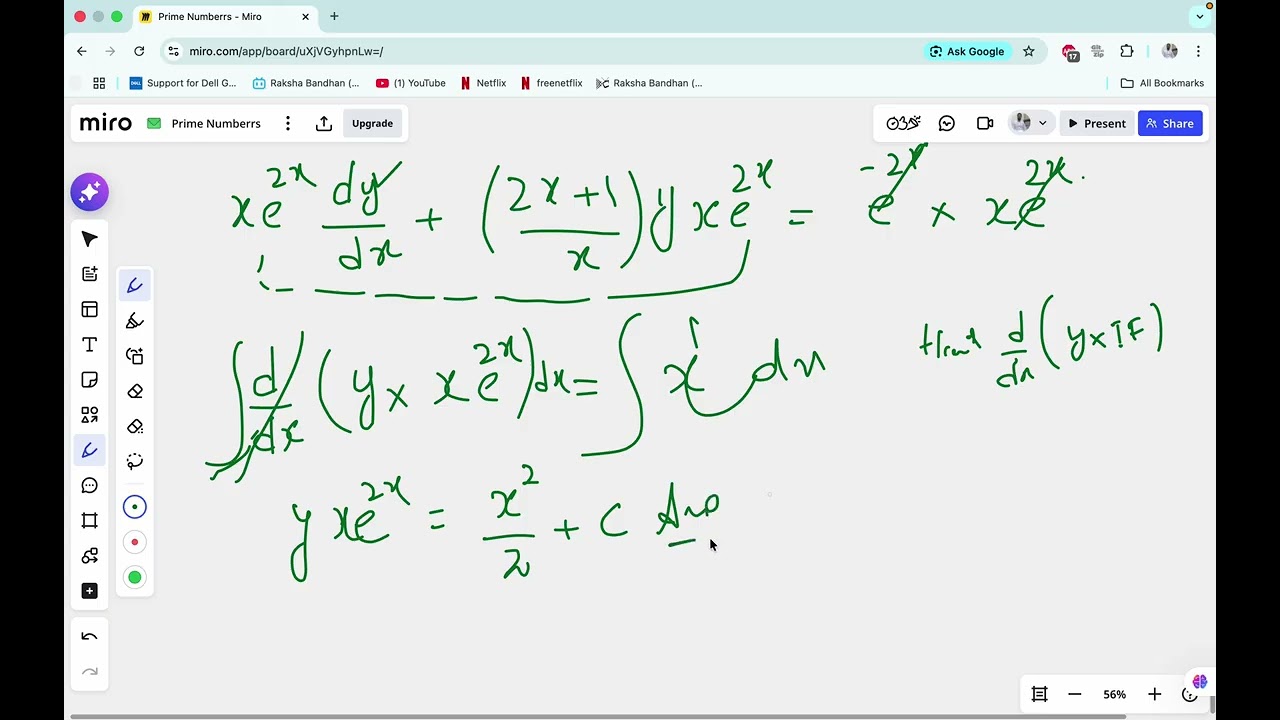
Task: Open Chrome three-dot menu
Action: [x=1198, y=51]
